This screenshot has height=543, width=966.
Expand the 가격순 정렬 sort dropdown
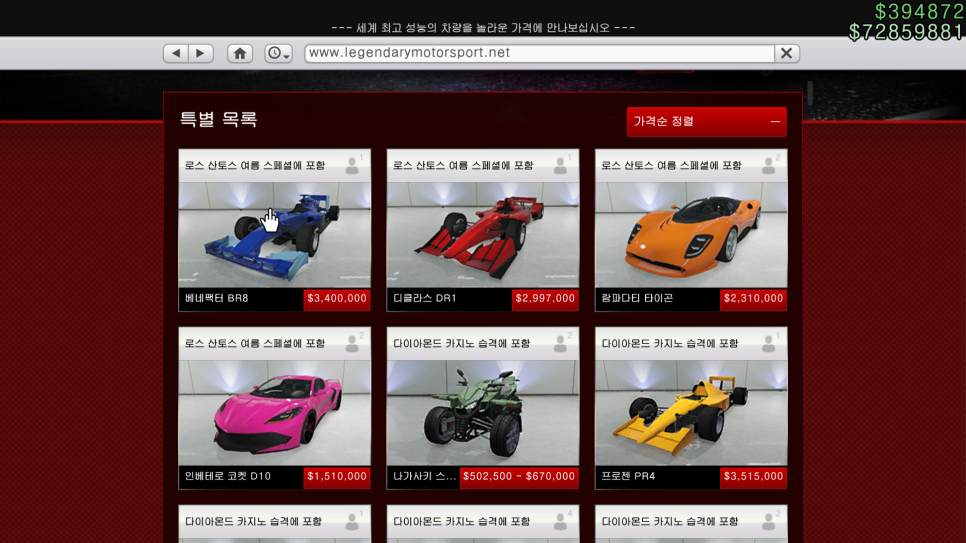coord(707,121)
